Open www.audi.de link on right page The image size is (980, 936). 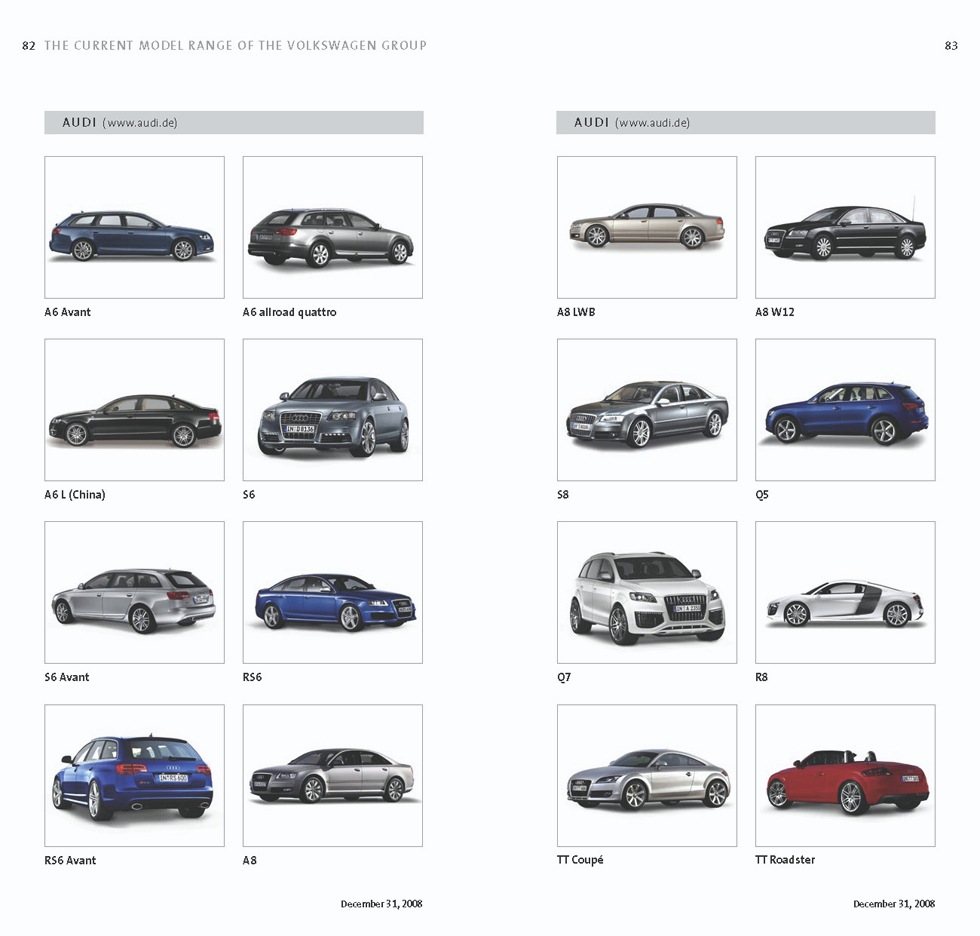pyautogui.click(x=652, y=123)
